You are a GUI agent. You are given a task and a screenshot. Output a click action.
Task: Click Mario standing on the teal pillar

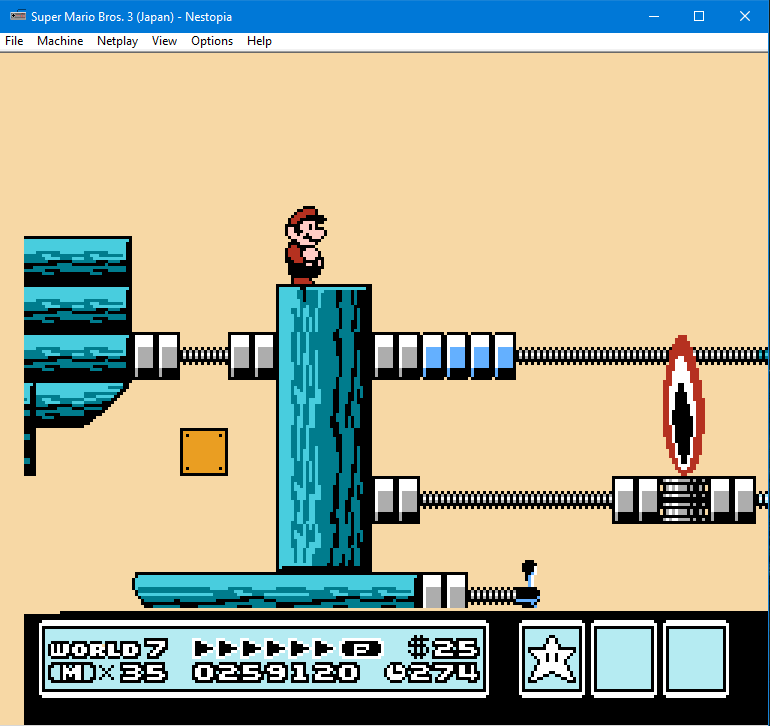305,245
